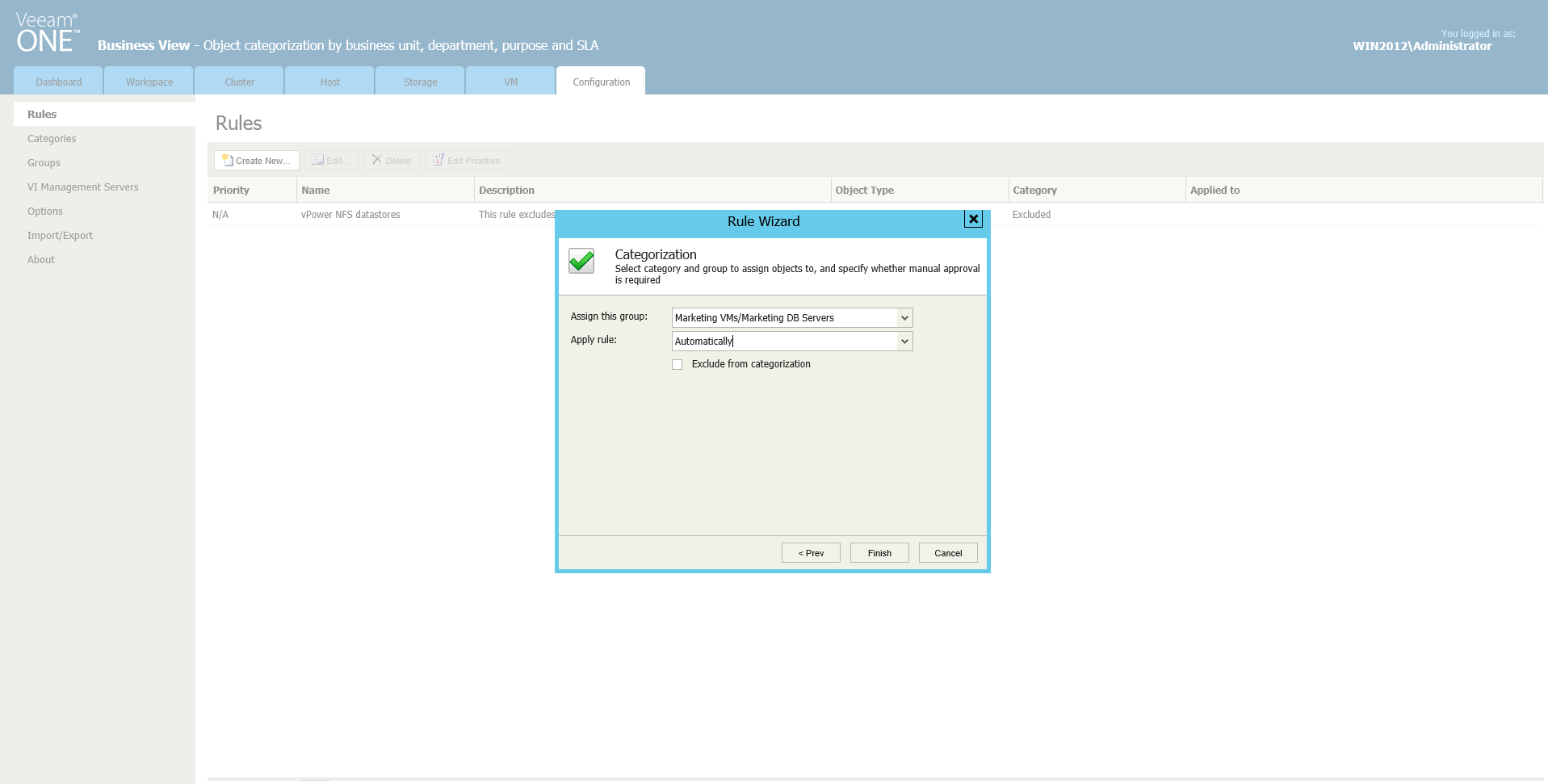
Task: Click the Import/Export sidebar entry
Action: coord(60,235)
